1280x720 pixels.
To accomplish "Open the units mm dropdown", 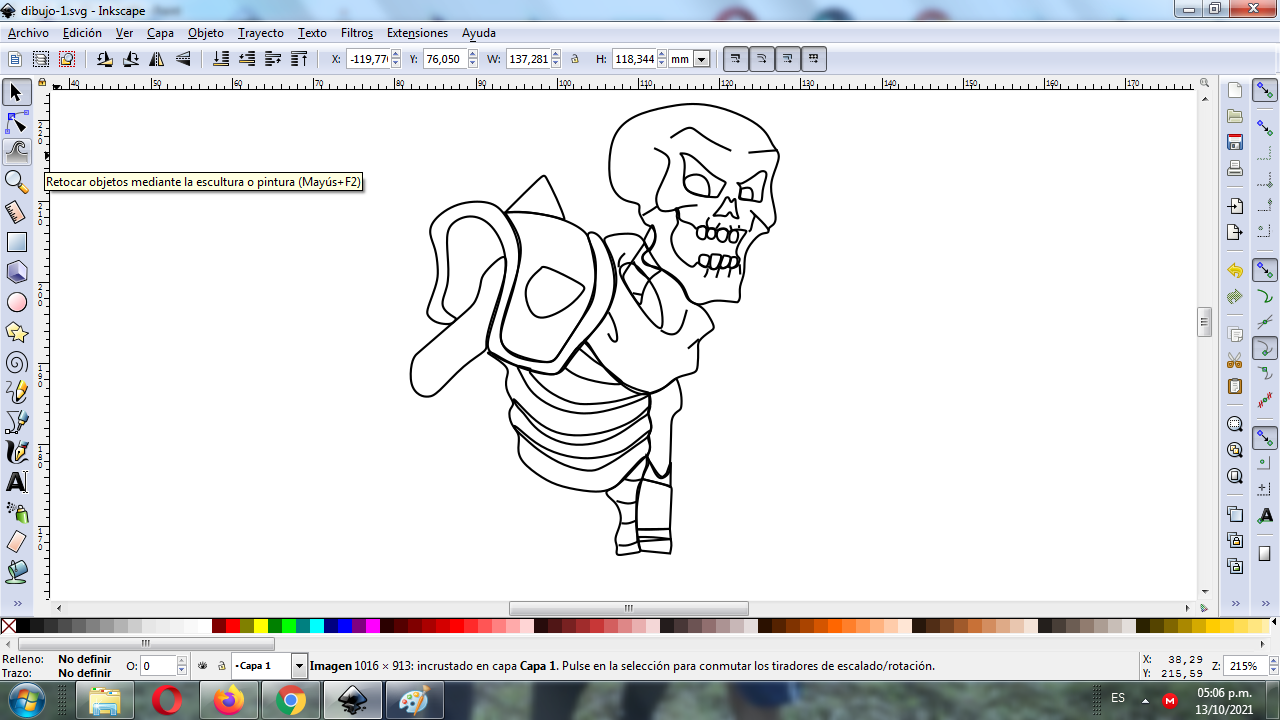I will [701, 59].
